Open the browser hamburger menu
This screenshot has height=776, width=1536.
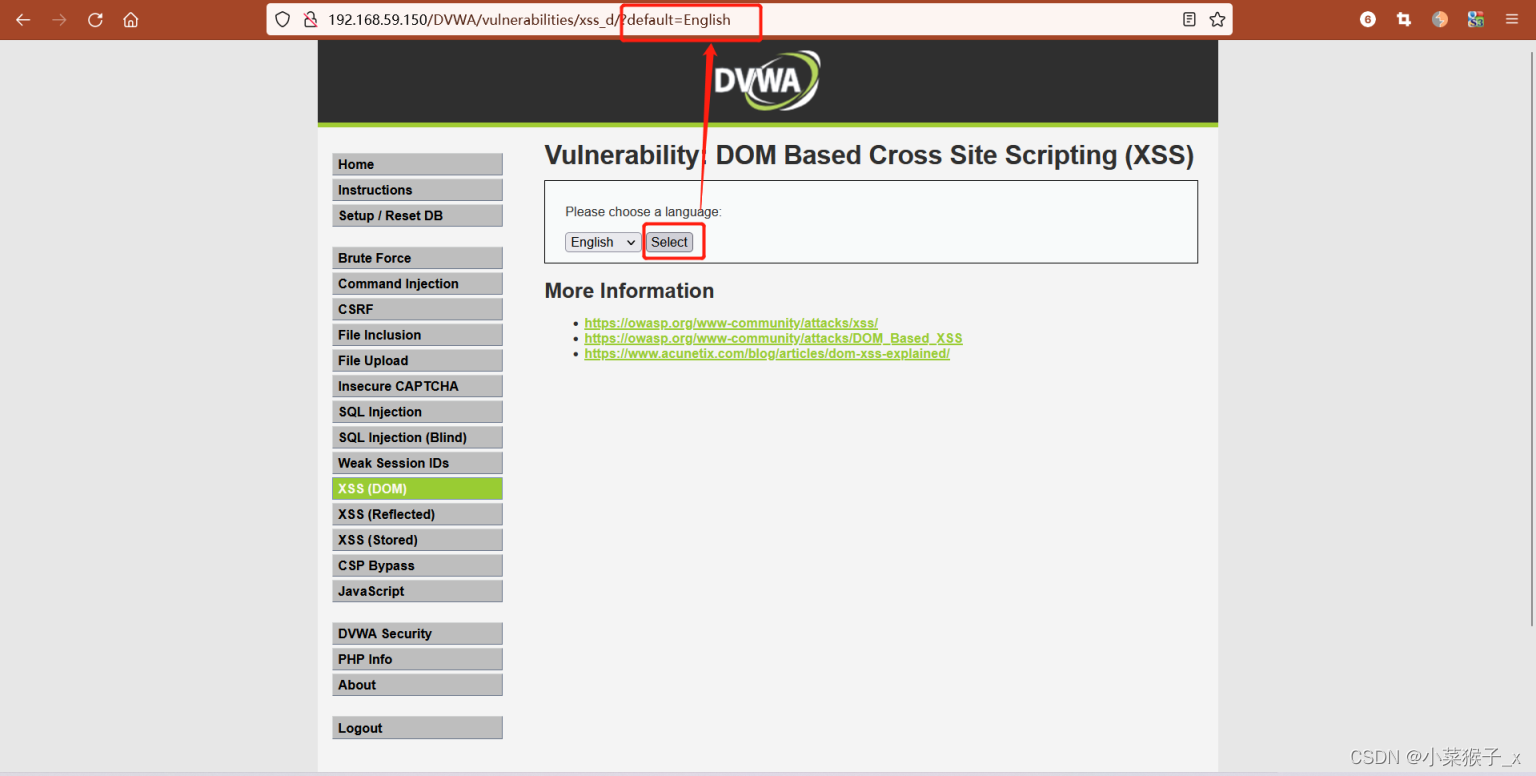click(x=1512, y=20)
